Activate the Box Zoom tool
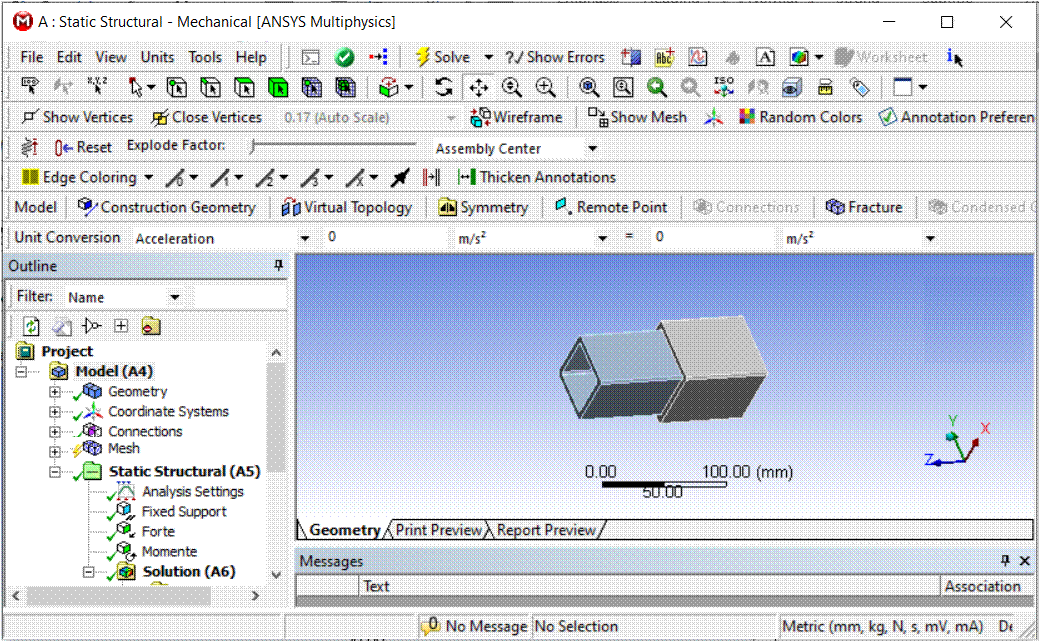This screenshot has width=1039, height=641. click(x=545, y=87)
